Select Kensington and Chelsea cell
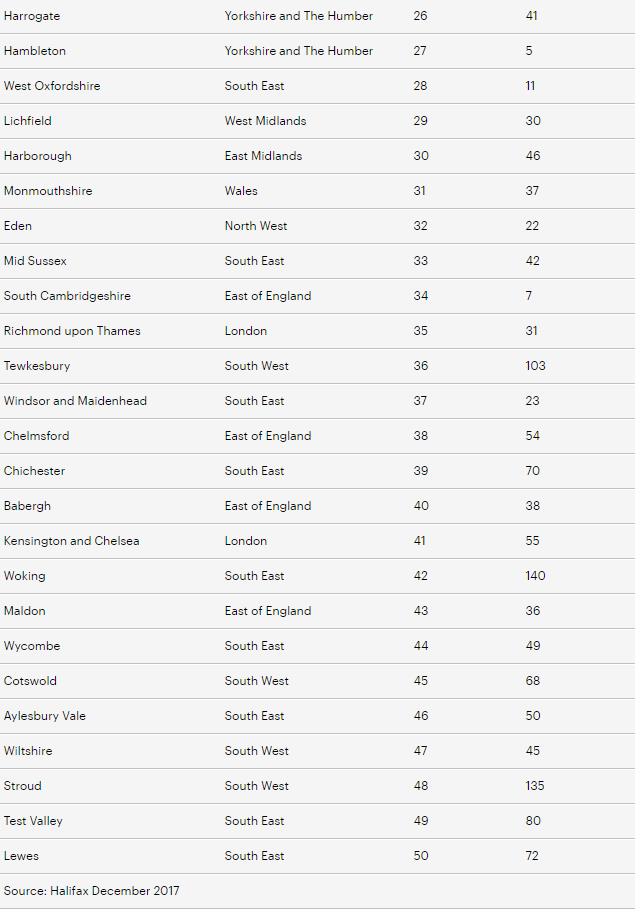 click(72, 541)
